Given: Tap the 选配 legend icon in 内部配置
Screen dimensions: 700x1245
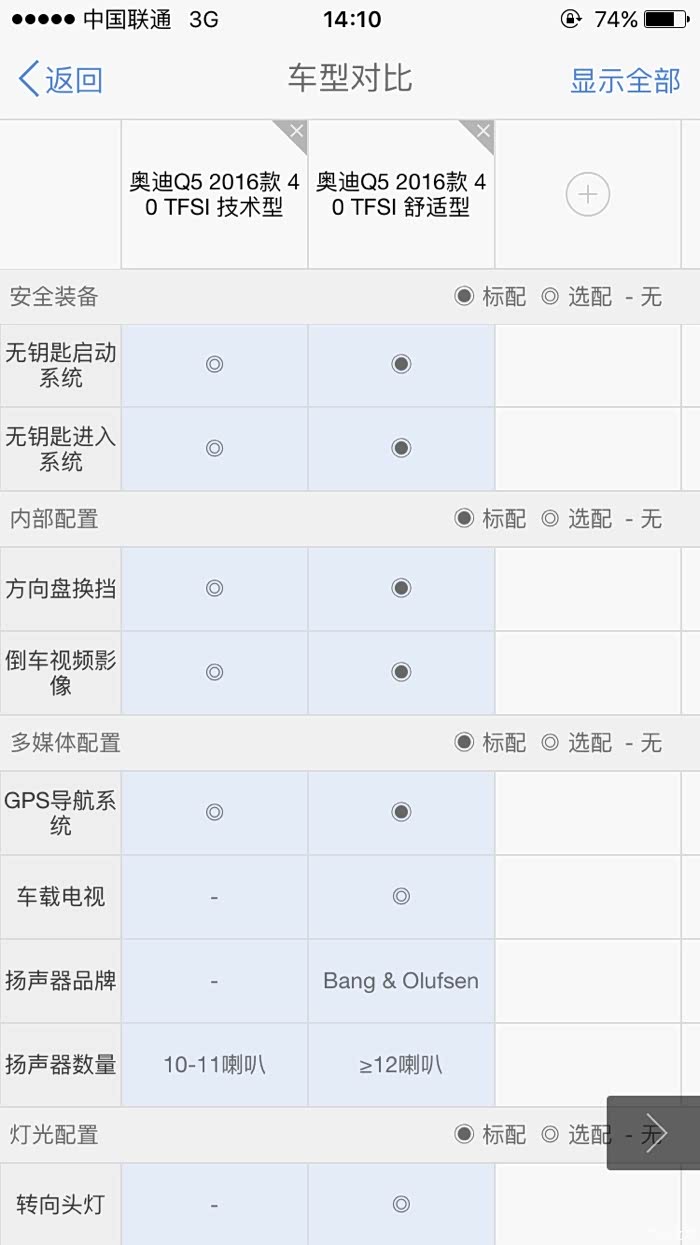Looking at the screenshot, I should pos(550,518).
